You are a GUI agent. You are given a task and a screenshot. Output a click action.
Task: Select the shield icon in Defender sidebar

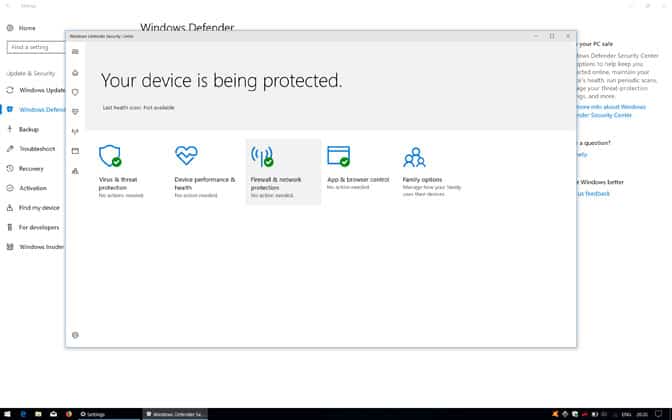(x=75, y=92)
